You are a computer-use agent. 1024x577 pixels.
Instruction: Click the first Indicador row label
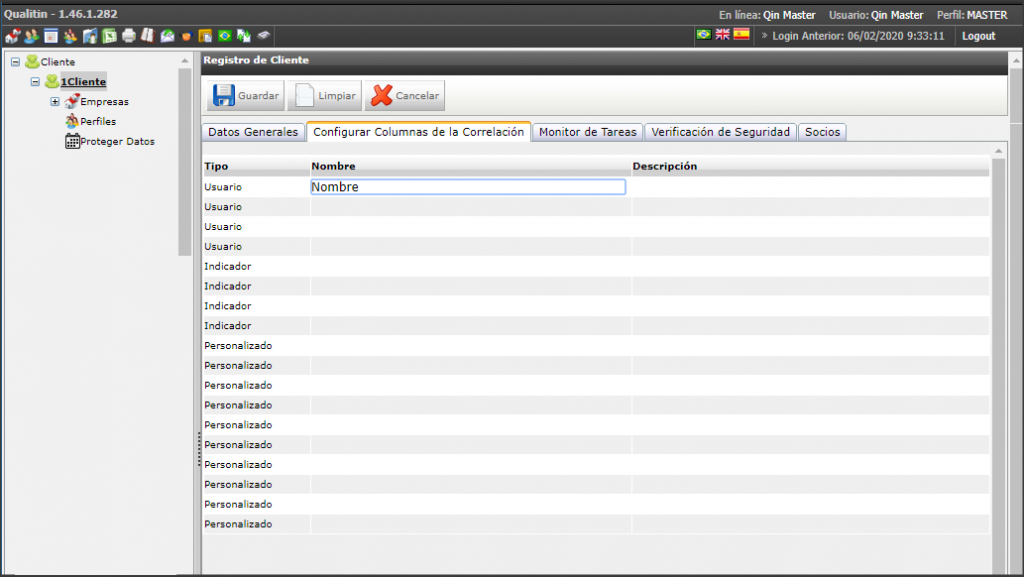pyautogui.click(x=227, y=266)
